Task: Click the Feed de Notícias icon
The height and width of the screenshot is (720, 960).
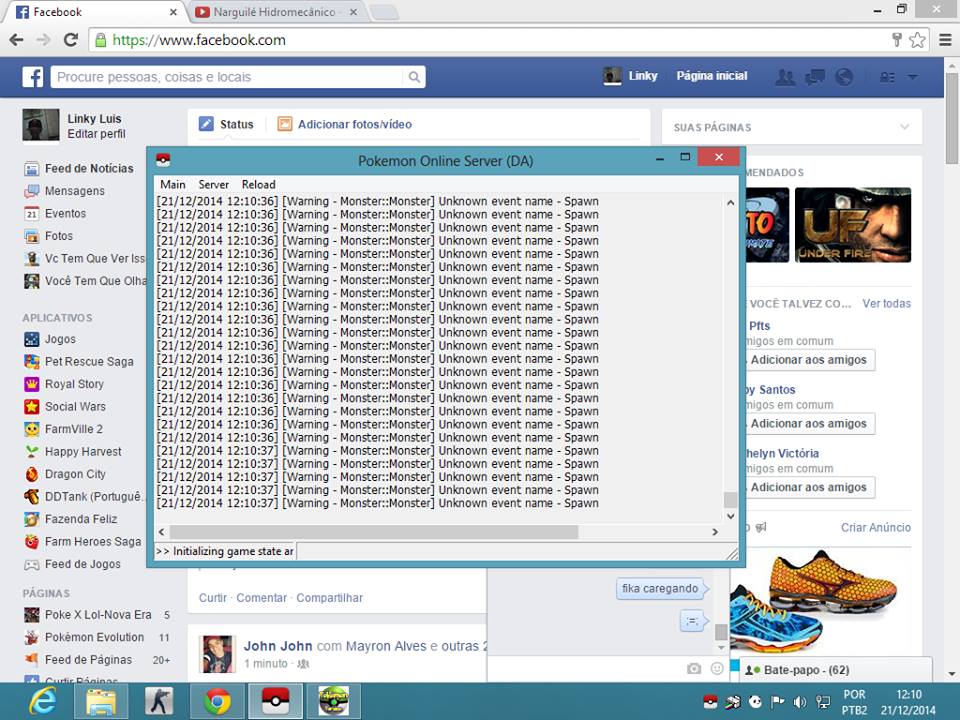Action: [x=31, y=168]
